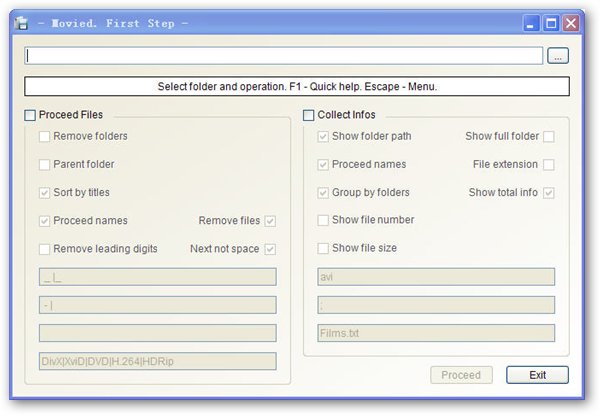Toggle the Group by folders checkbox
Viewport: 600px width, 415px height.
[323, 192]
